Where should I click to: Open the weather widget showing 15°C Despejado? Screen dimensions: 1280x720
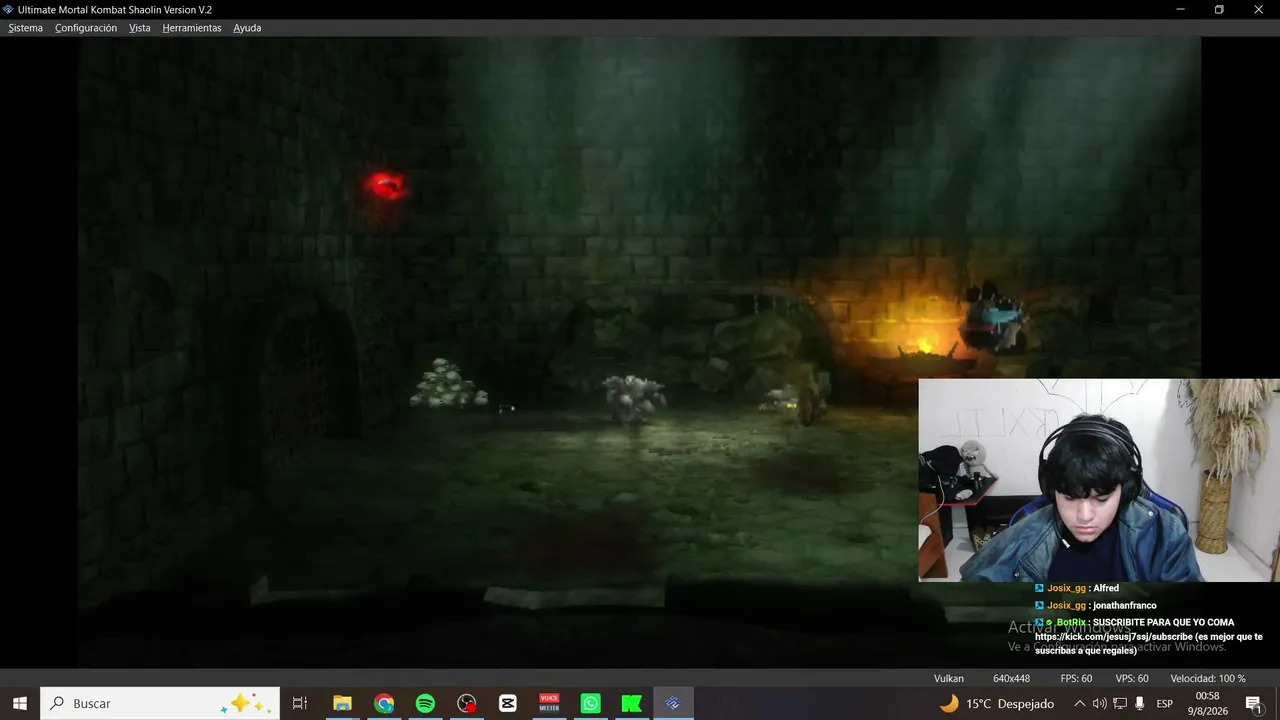(x=997, y=704)
